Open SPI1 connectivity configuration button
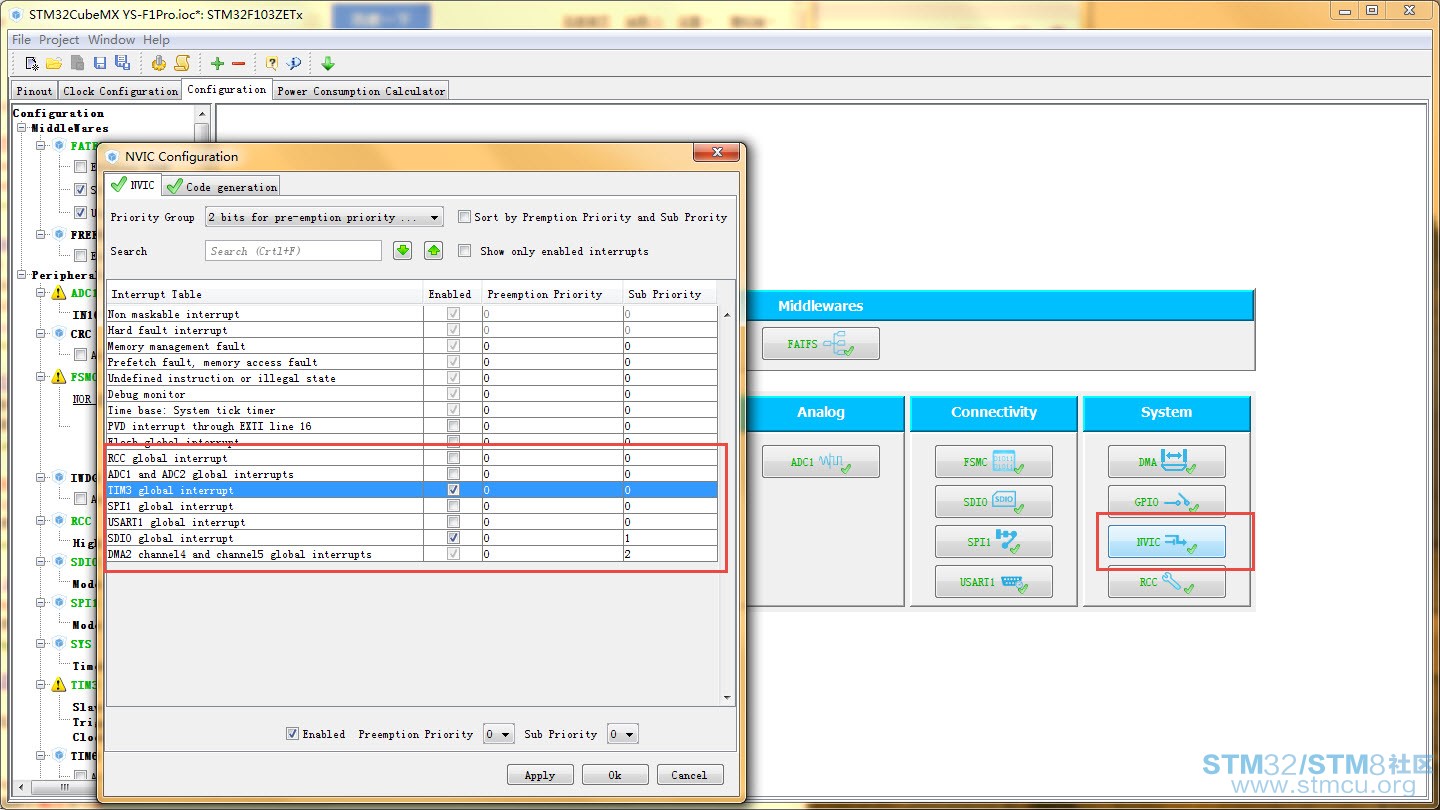 pos(994,542)
